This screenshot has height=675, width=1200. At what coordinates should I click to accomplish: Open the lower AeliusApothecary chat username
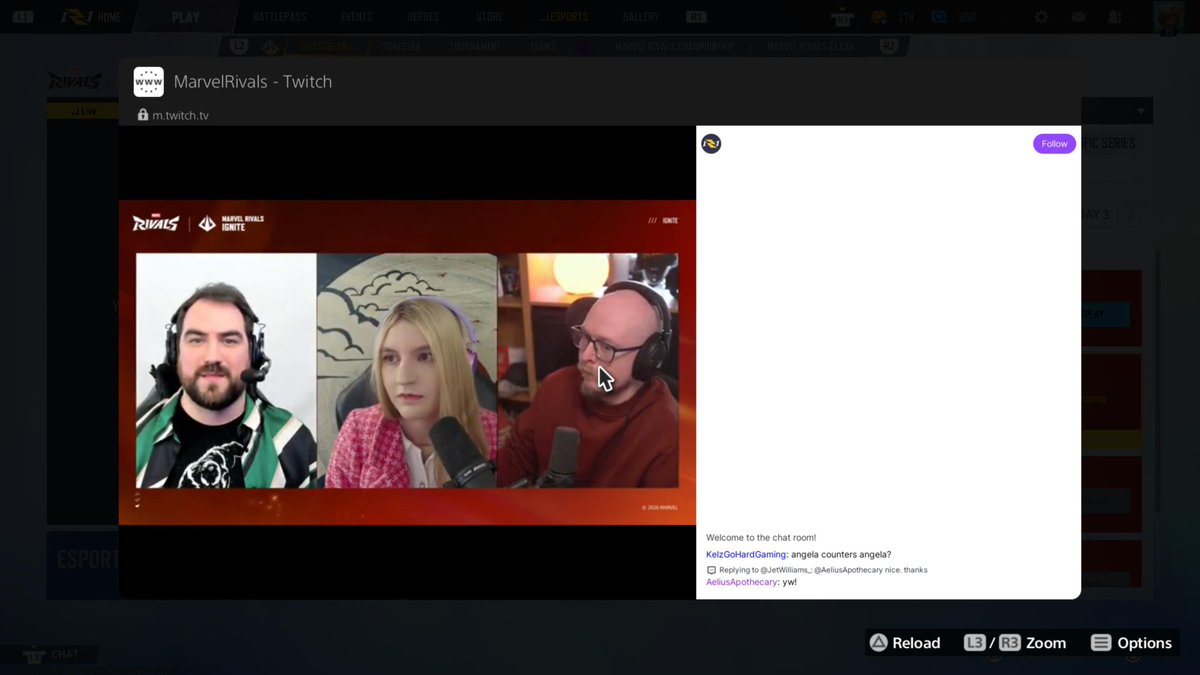[742, 582]
